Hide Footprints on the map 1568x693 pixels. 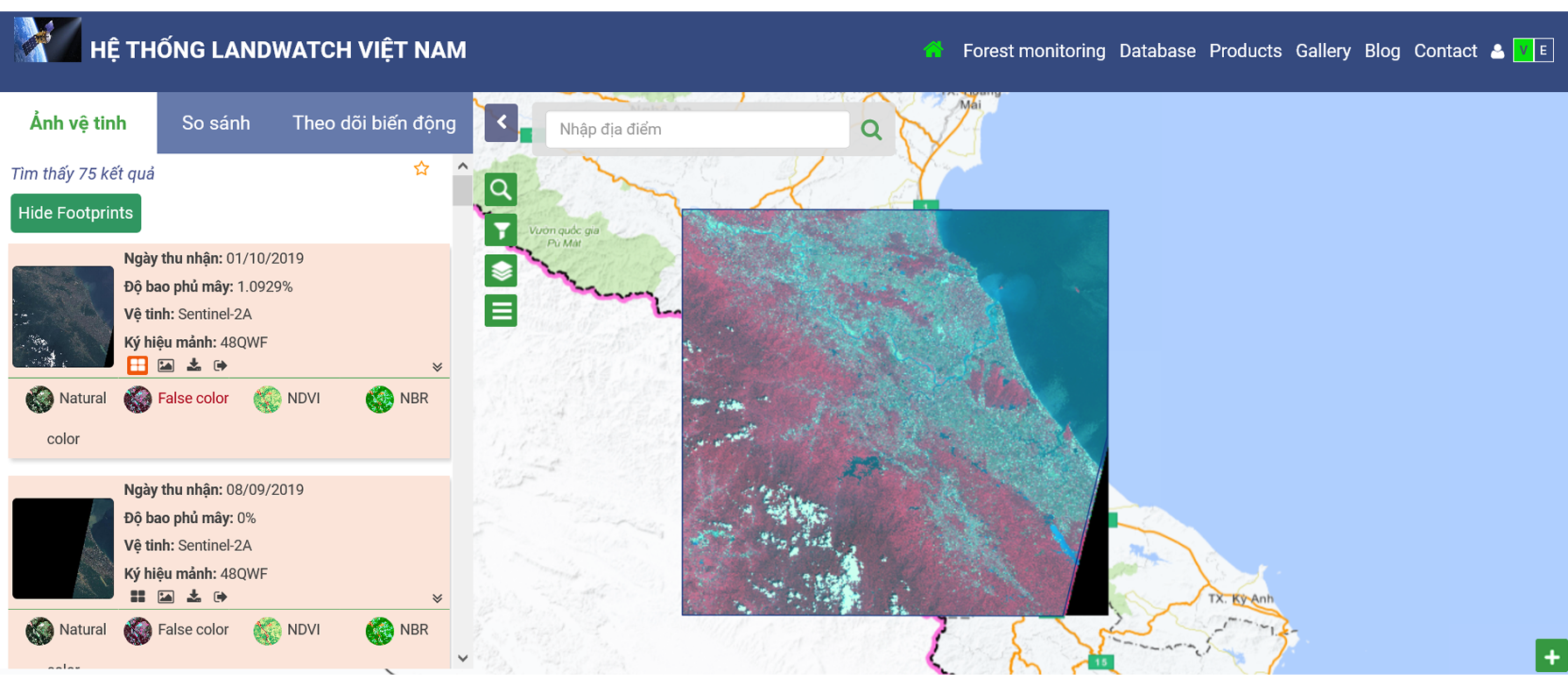coord(75,213)
